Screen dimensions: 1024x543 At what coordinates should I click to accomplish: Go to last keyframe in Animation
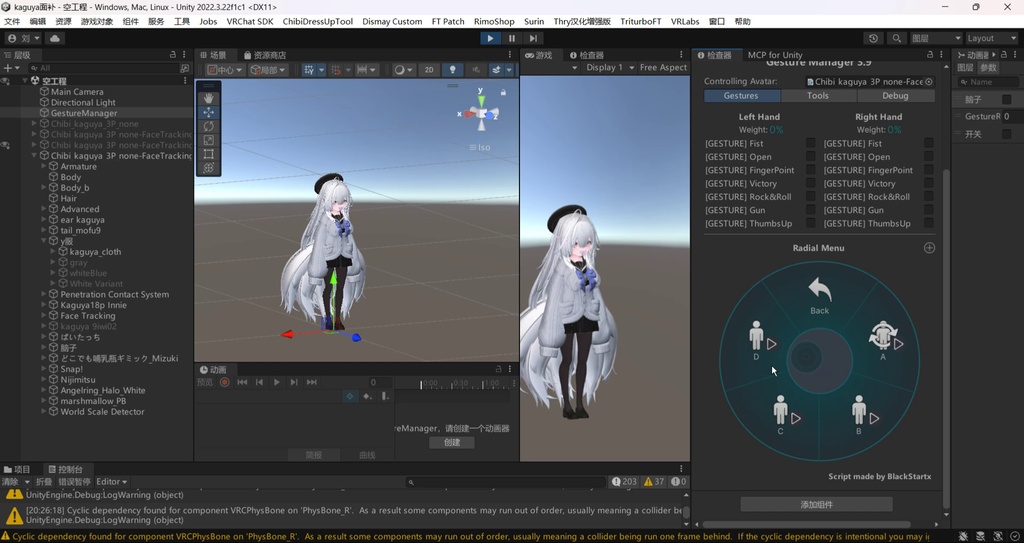click(x=312, y=382)
